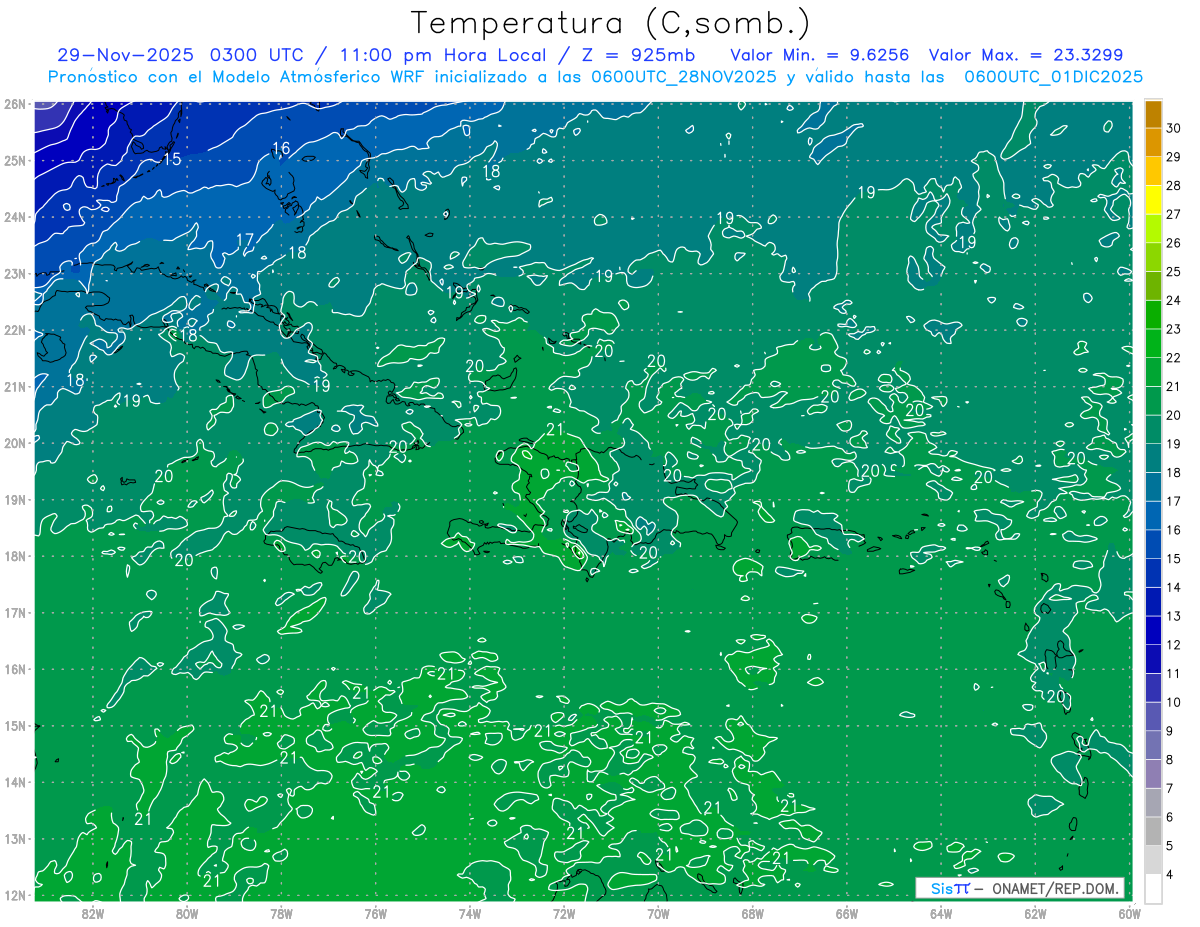This screenshot has height=927, width=1200.
Task: Click the "11:00 pm Hora Local" text
Action: [x=442, y=55]
